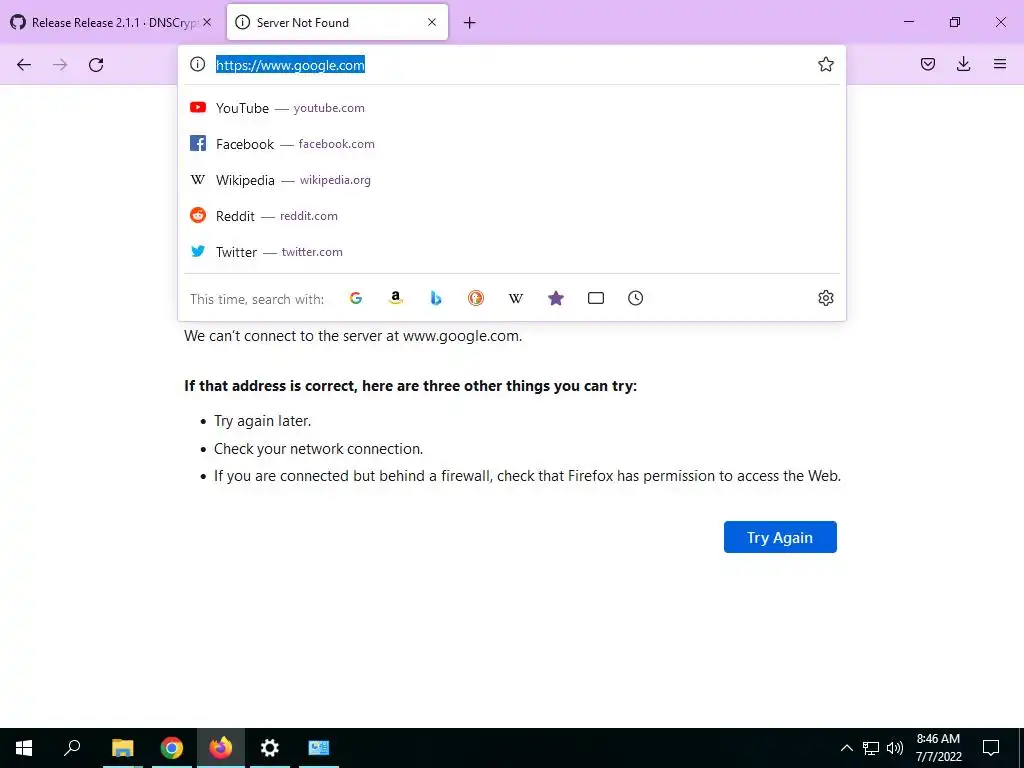Click the Try Again button
The height and width of the screenshot is (768, 1024).
click(x=780, y=537)
